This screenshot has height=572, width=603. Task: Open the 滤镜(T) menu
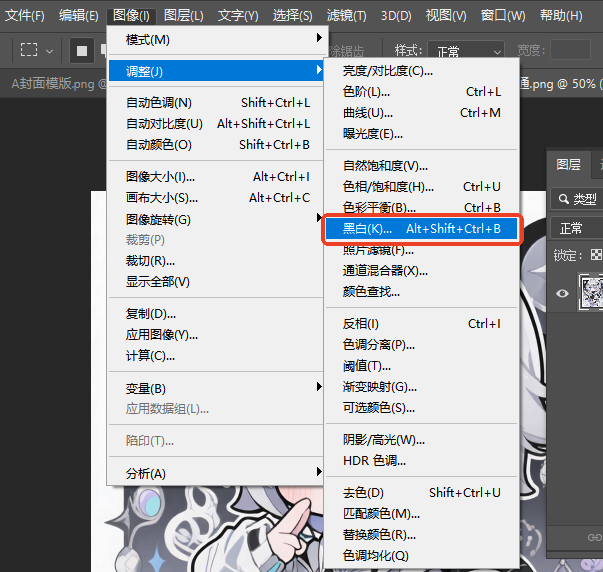coord(346,15)
